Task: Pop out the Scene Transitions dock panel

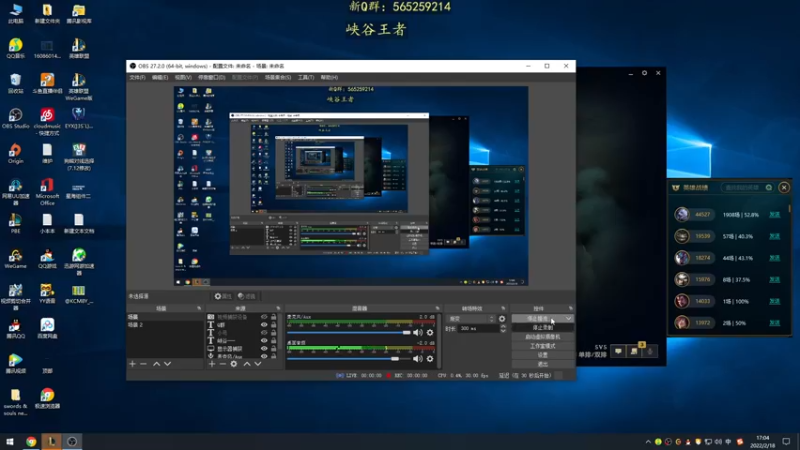Action: pos(503,308)
